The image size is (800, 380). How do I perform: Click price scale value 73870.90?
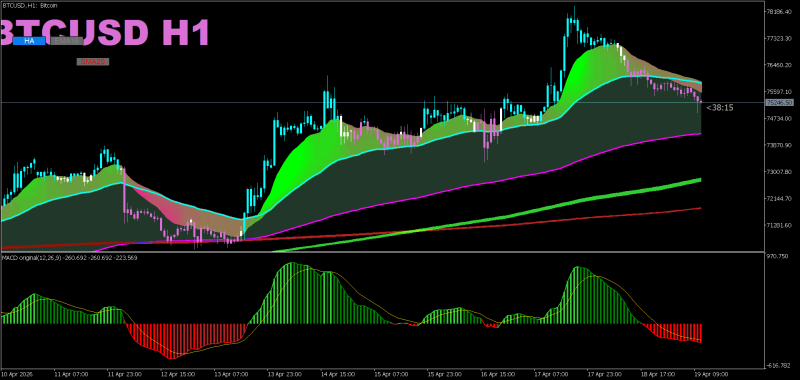click(779, 145)
